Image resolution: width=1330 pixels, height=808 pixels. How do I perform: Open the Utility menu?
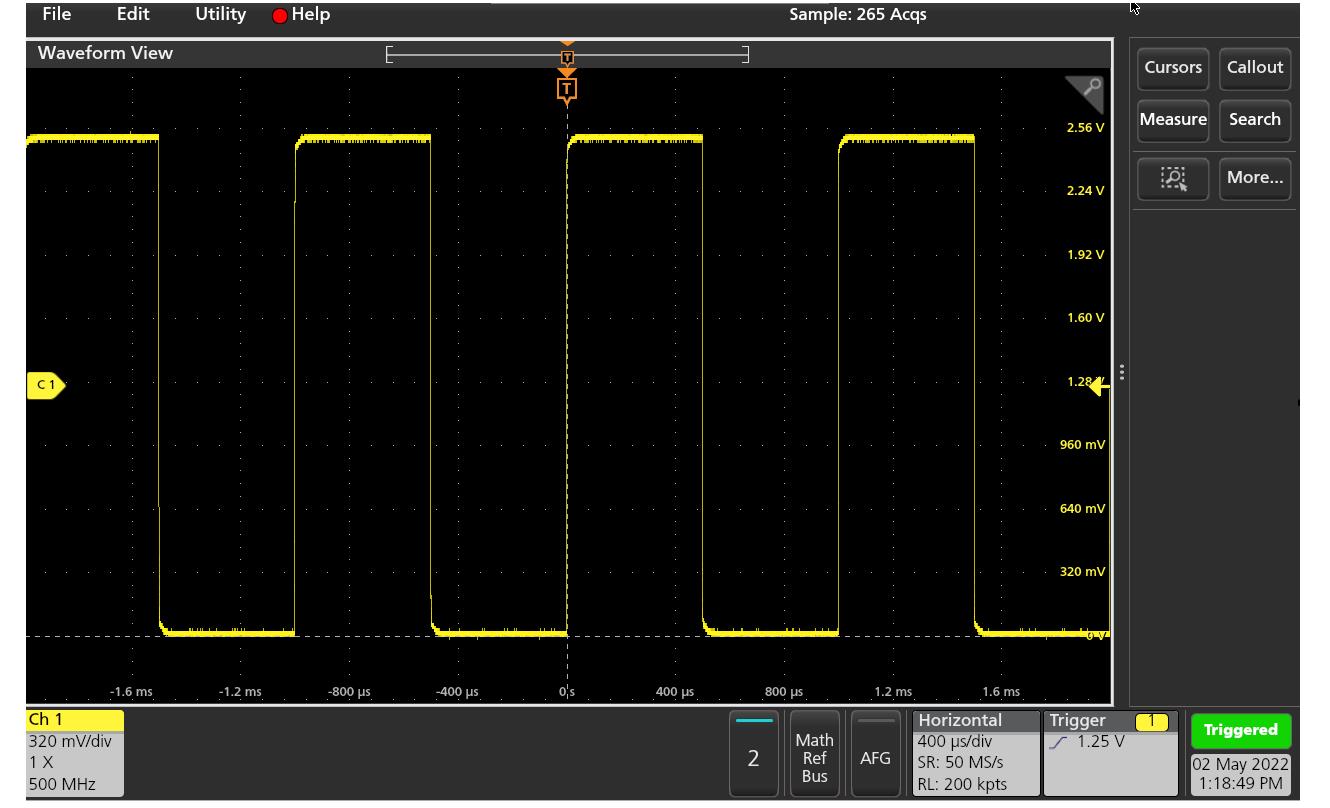coord(220,14)
